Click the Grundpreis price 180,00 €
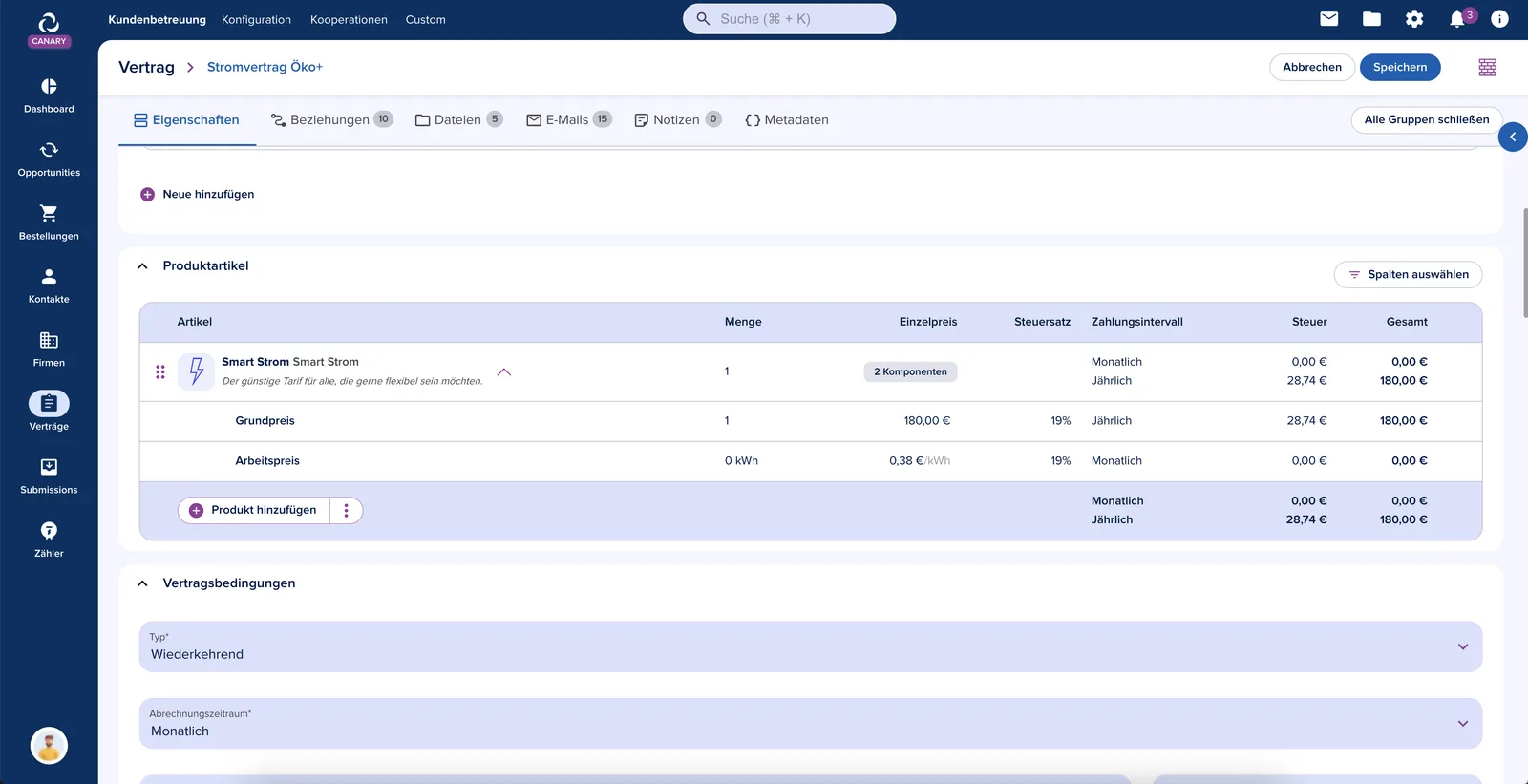Screen dimensions: 1528x784 [x=927, y=421]
